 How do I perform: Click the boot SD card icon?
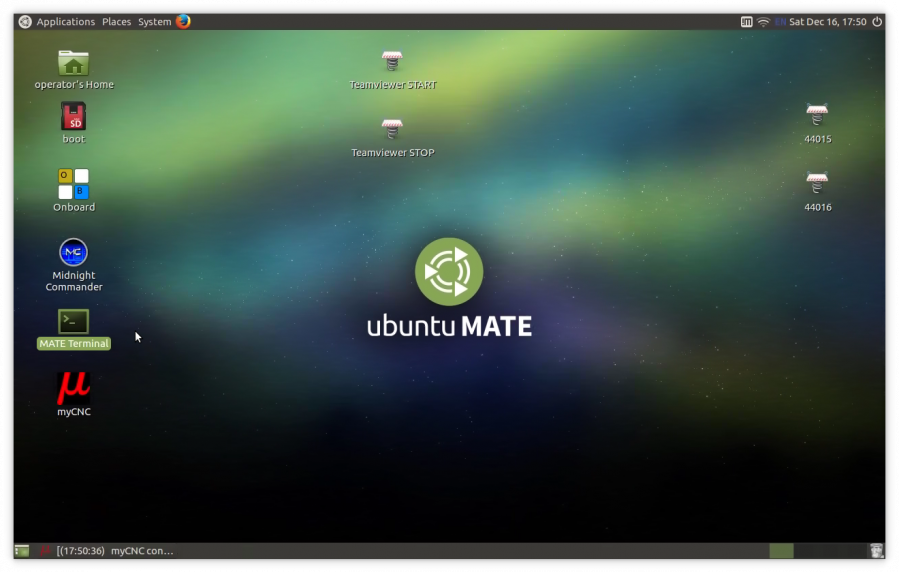tap(73, 117)
